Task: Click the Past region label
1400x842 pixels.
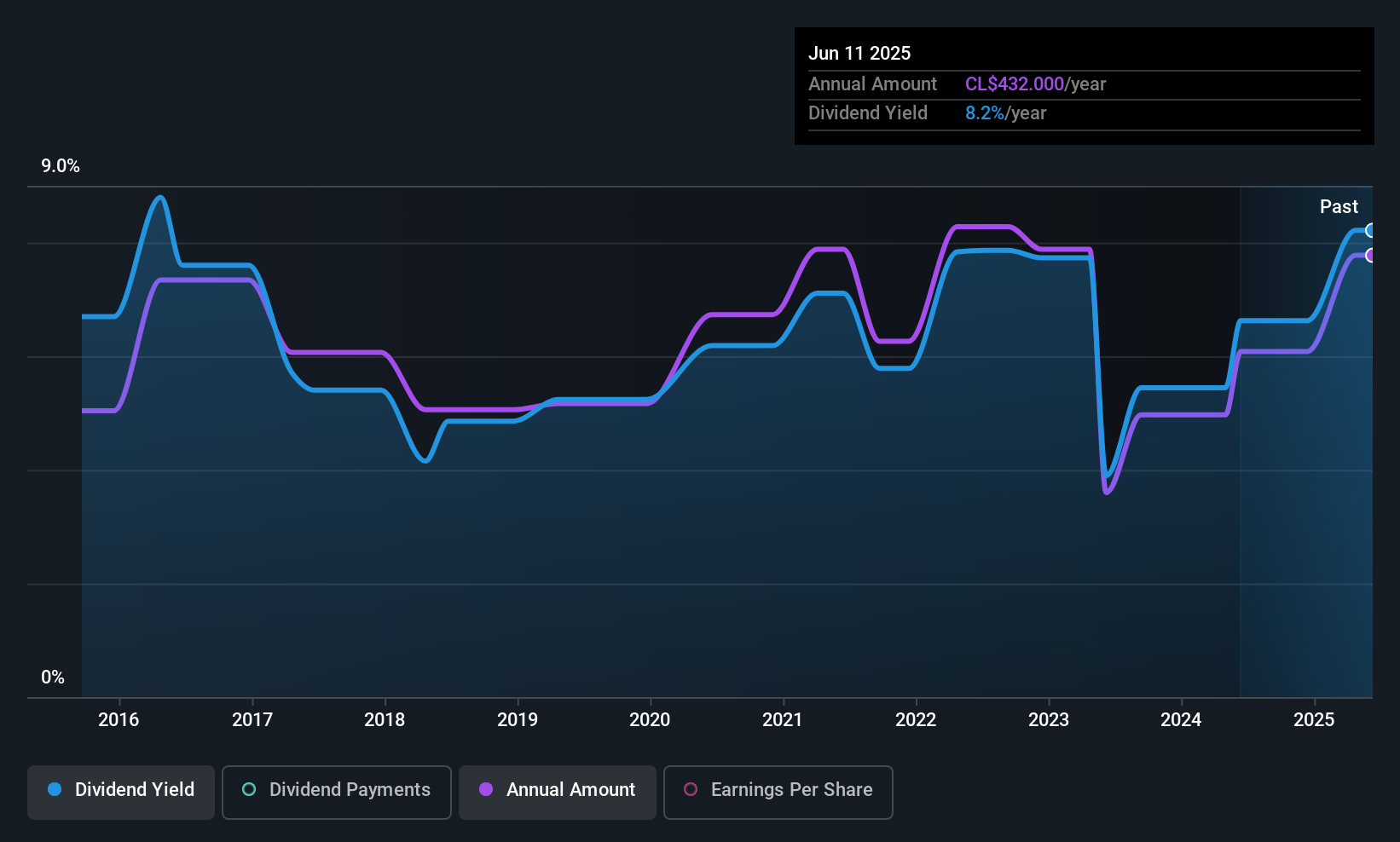Action: click(x=1339, y=207)
